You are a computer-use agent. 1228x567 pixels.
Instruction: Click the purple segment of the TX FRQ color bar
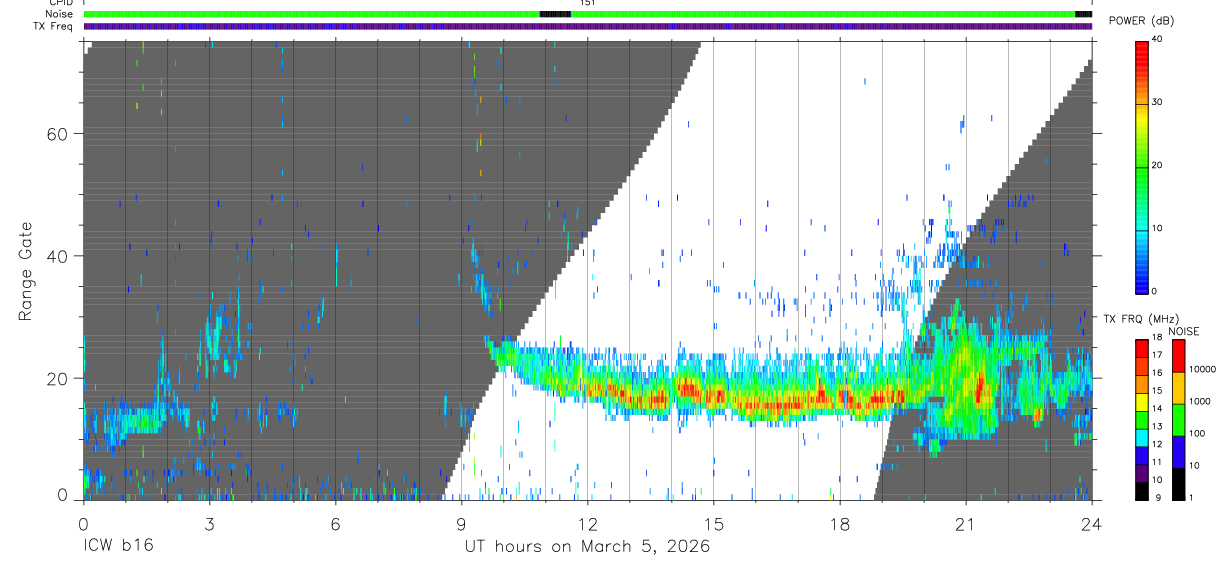[x=1142, y=474]
